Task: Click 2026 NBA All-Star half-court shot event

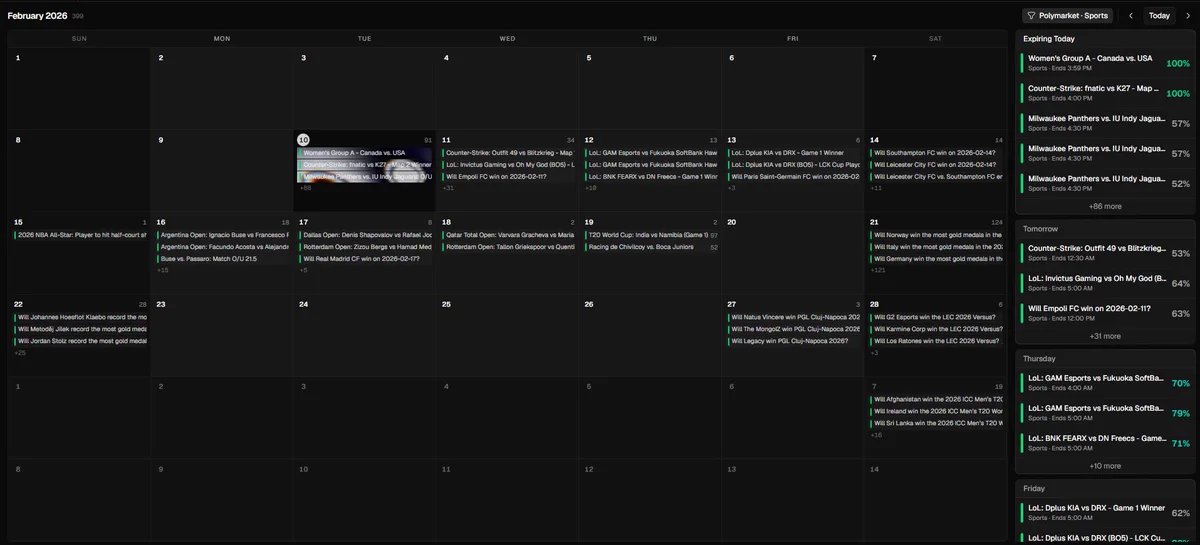Action: tap(80, 235)
